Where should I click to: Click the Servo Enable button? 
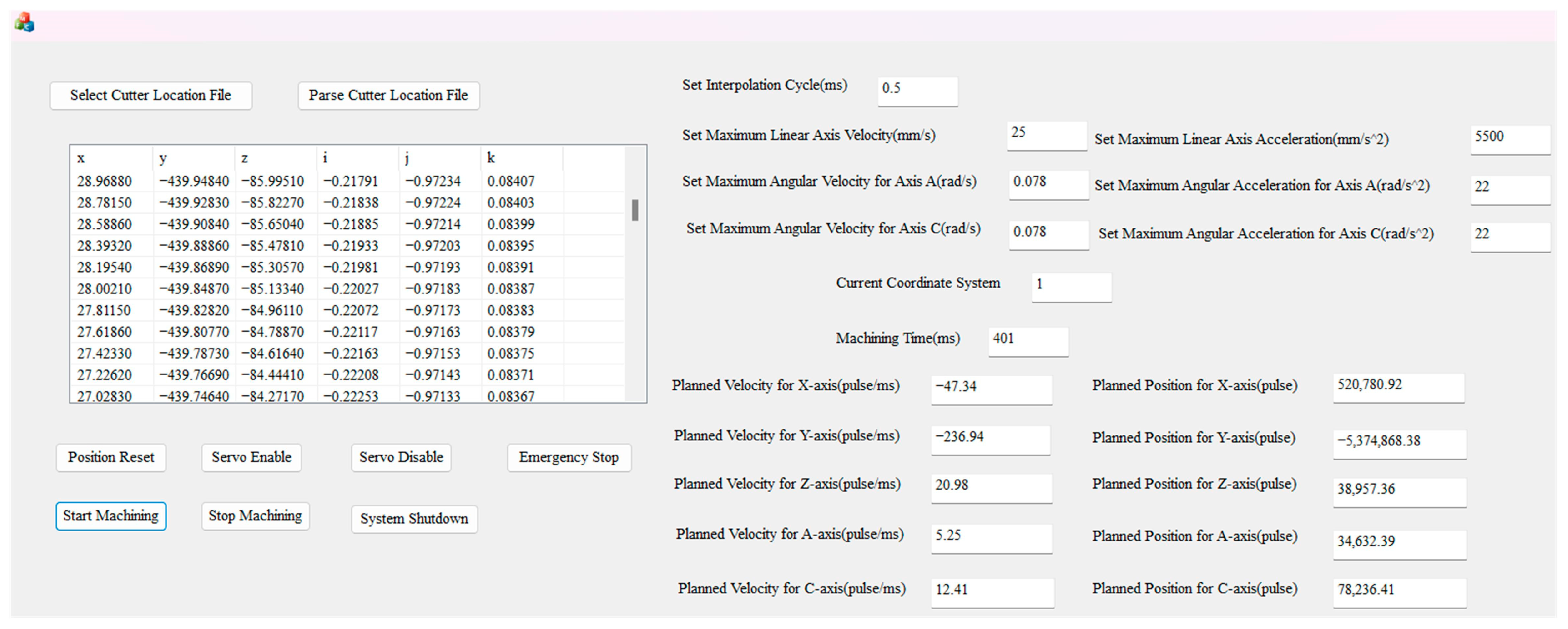(x=251, y=457)
